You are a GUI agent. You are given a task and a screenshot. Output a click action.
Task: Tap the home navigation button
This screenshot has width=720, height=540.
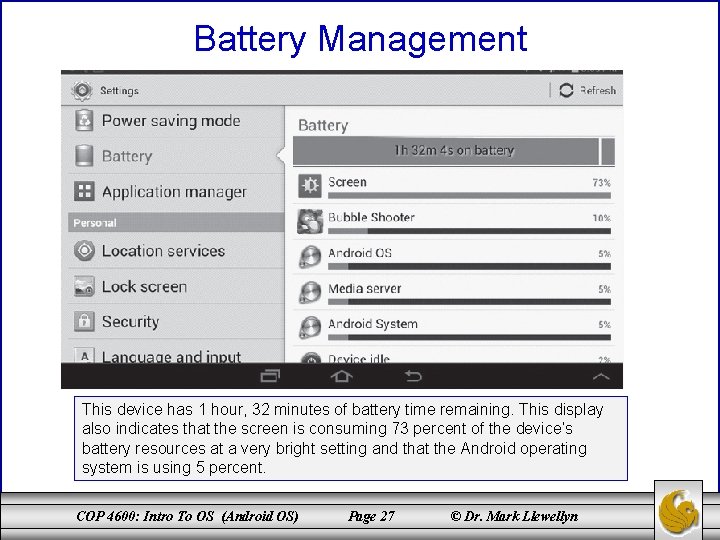341,377
